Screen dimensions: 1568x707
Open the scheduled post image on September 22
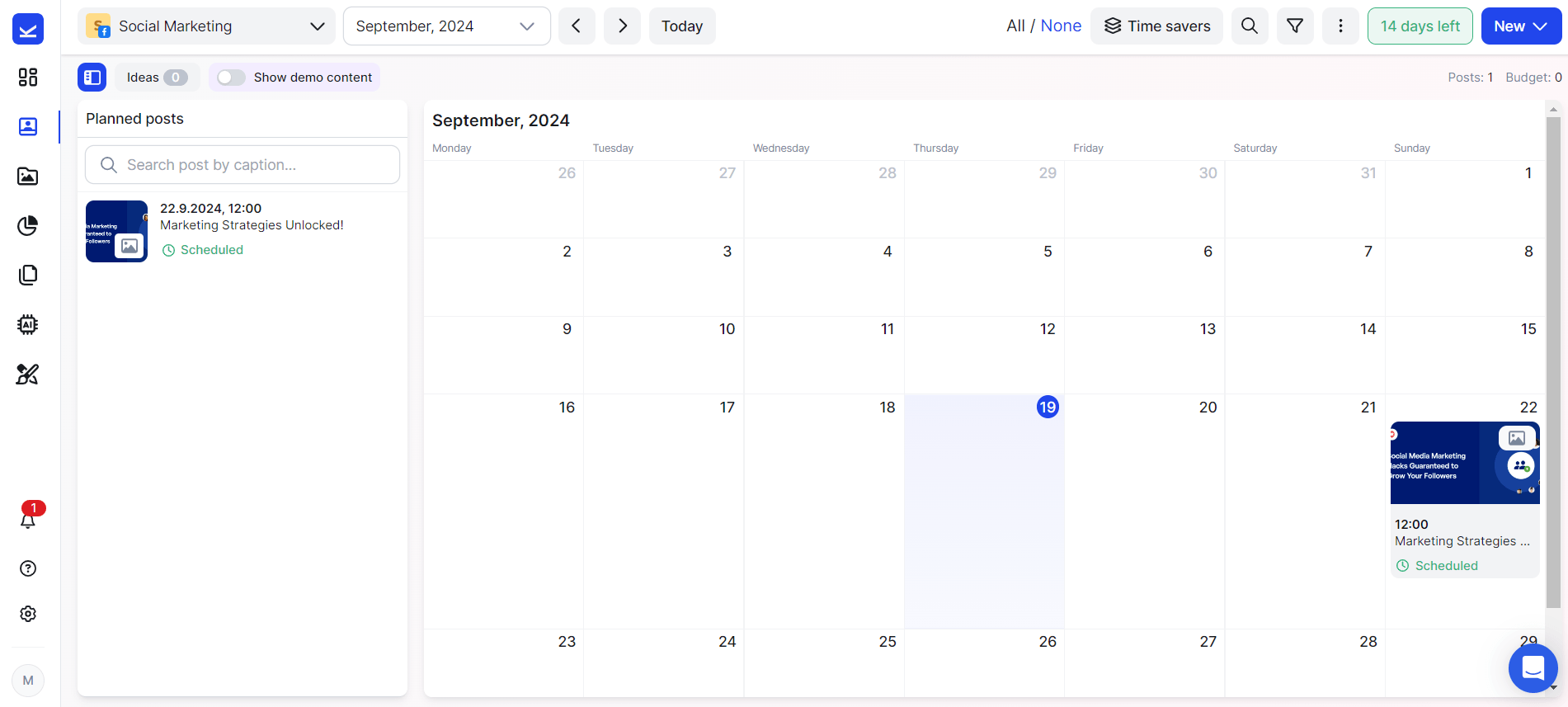pos(1465,463)
